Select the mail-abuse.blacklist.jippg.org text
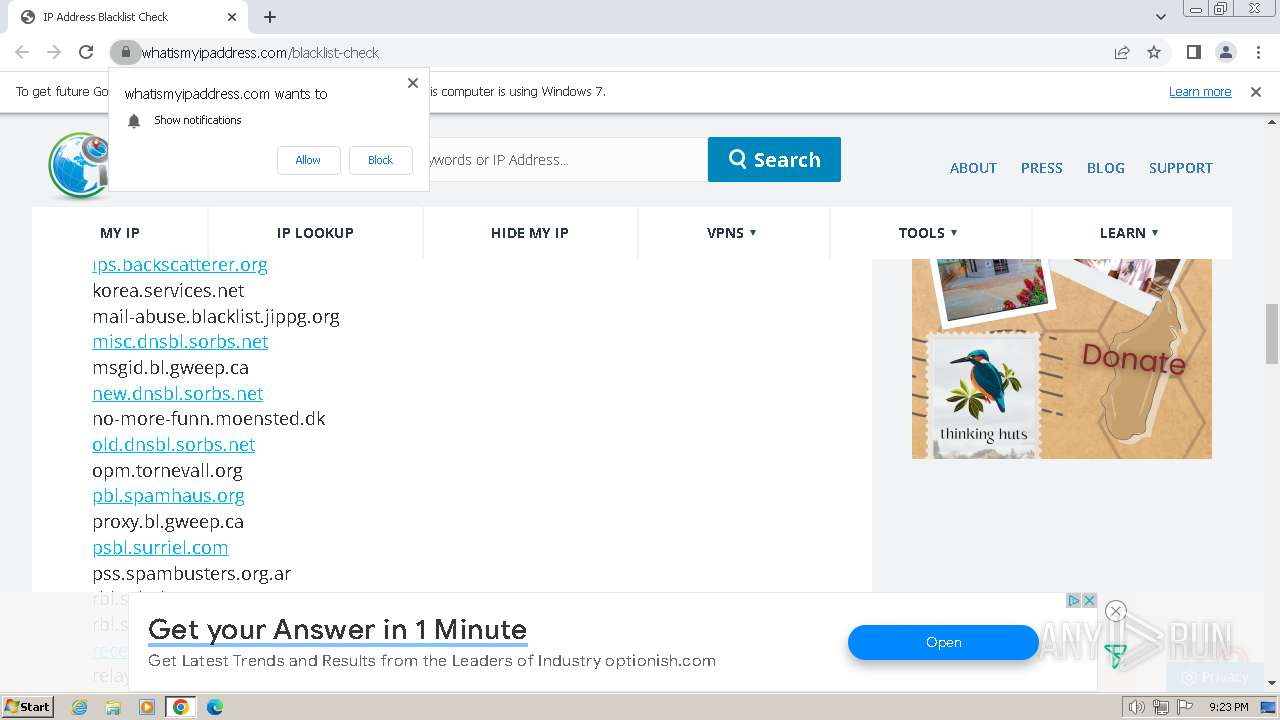 pyautogui.click(x=216, y=317)
